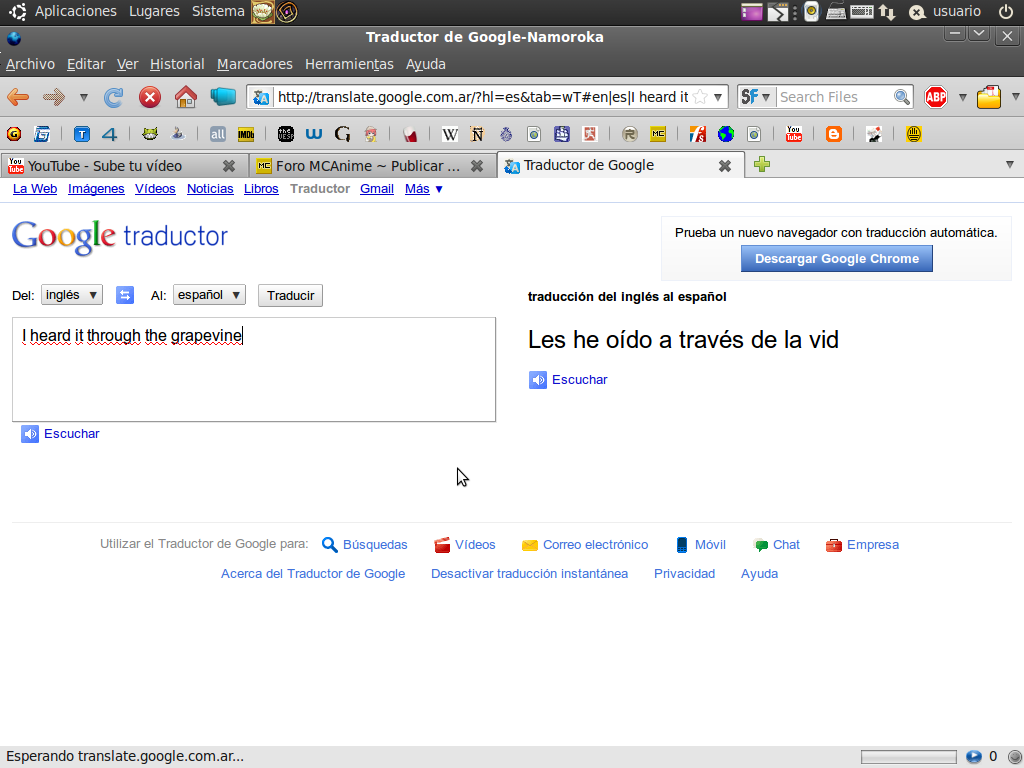Open the list all tabs dropdown
This screenshot has height=768, width=1024.
[x=1010, y=165]
